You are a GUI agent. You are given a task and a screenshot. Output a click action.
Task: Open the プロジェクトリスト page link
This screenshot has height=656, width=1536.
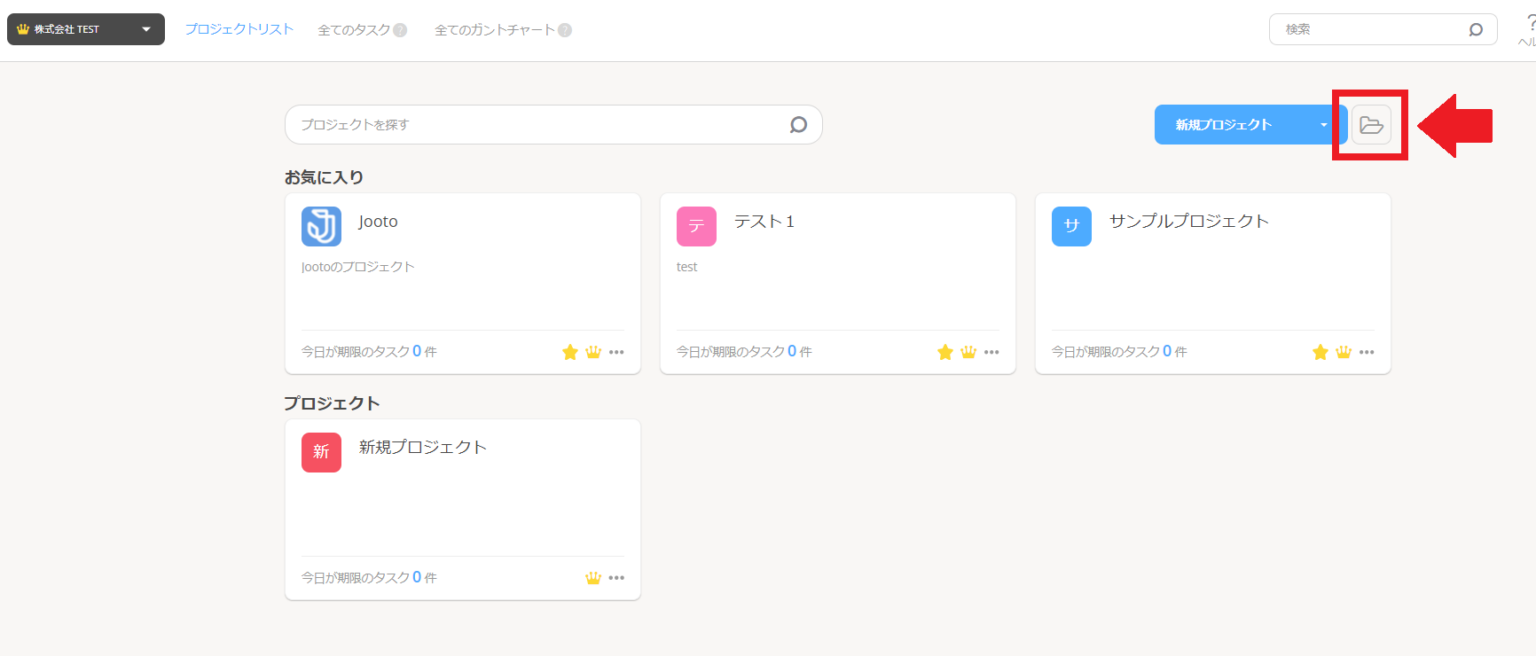(239, 29)
